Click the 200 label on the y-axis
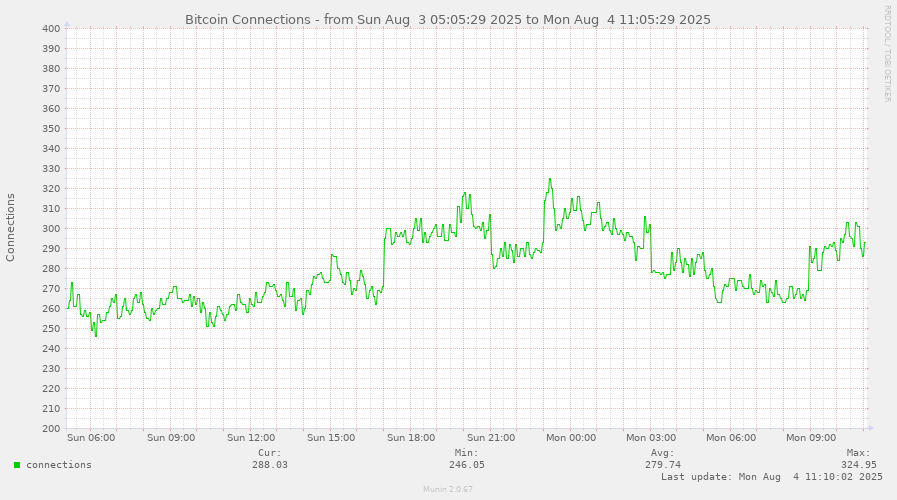The height and width of the screenshot is (500, 897). click(x=52, y=428)
